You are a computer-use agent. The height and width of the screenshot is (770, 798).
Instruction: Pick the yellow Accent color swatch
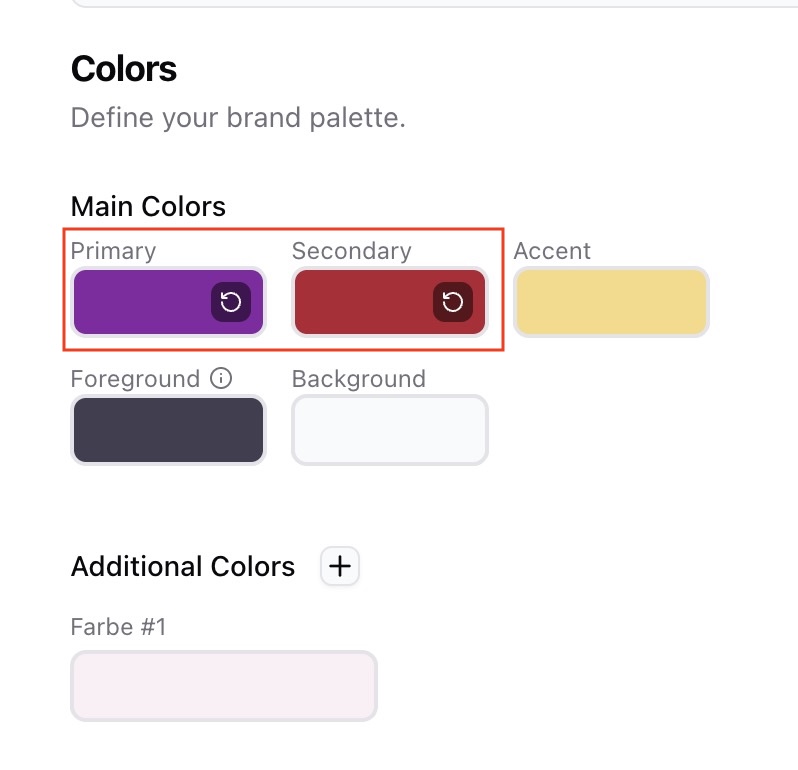pos(611,302)
